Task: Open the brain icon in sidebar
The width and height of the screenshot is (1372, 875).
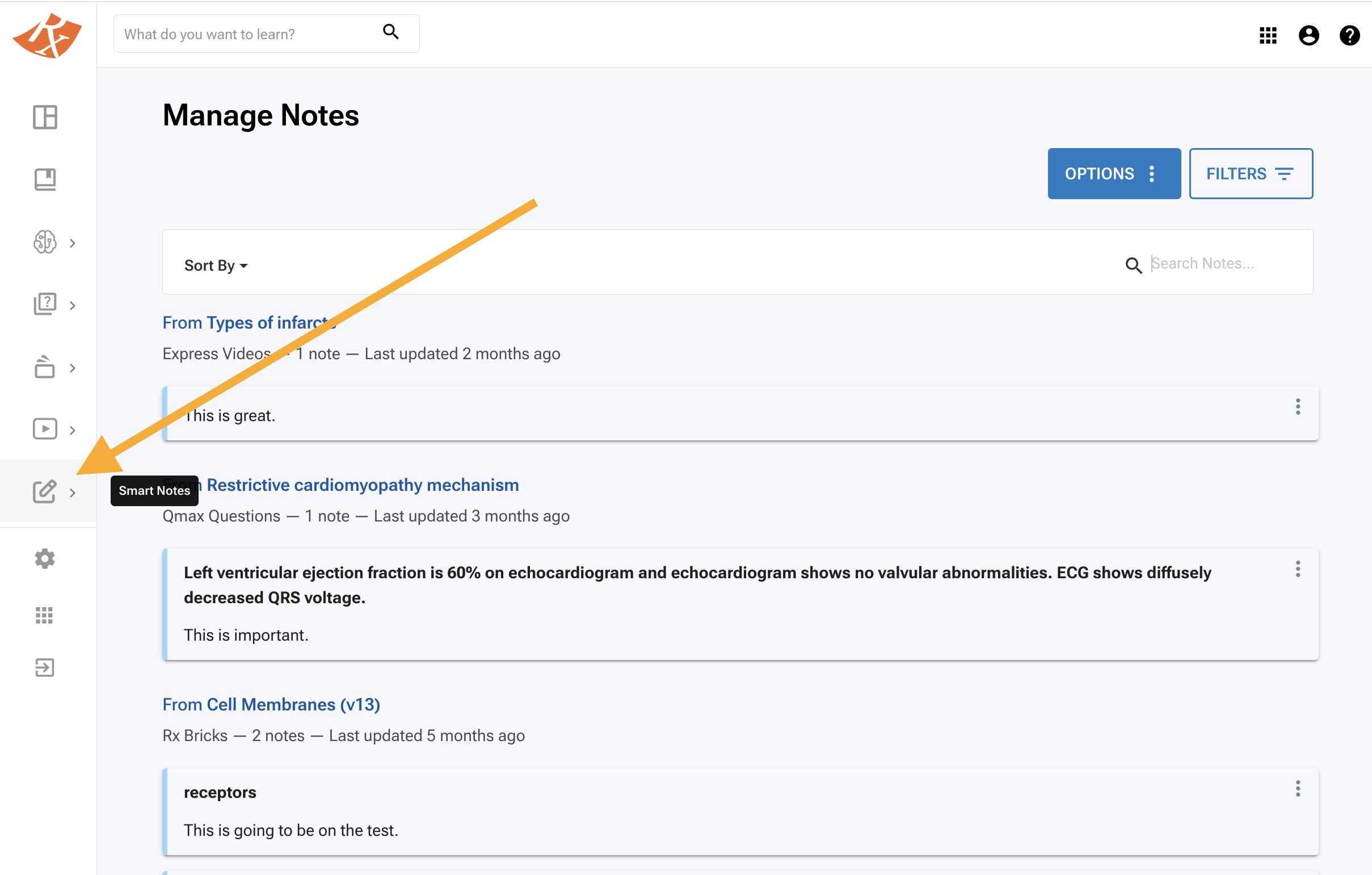Action: (45, 242)
